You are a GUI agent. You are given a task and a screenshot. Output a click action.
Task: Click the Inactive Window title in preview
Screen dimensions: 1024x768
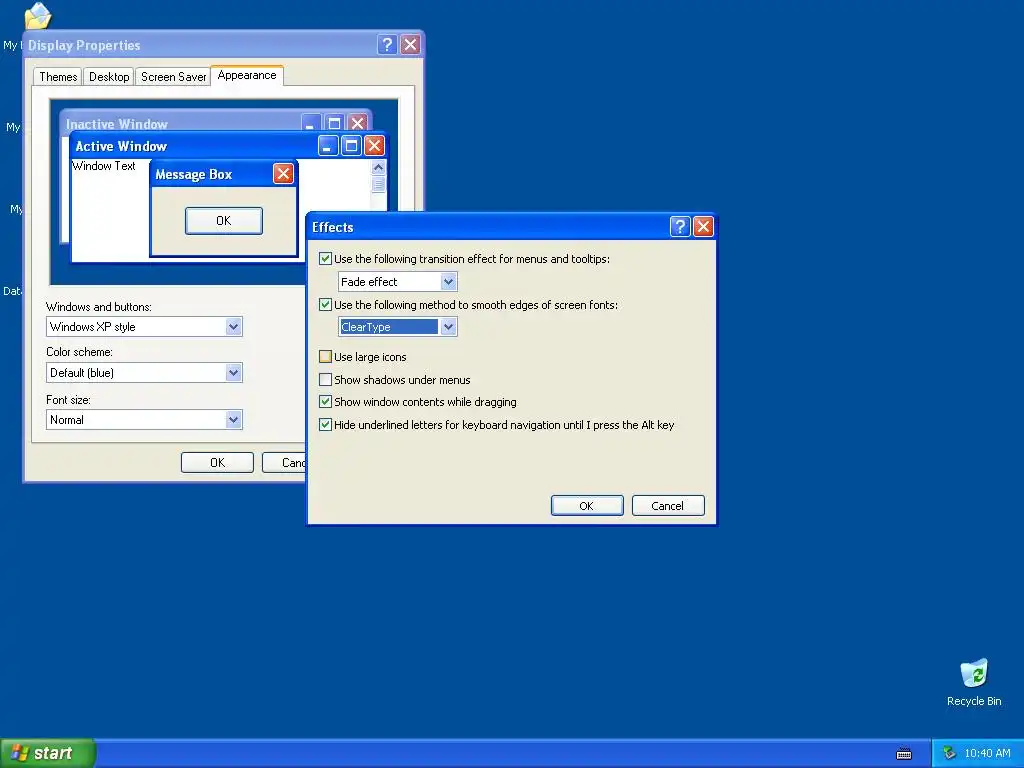pos(117,124)
